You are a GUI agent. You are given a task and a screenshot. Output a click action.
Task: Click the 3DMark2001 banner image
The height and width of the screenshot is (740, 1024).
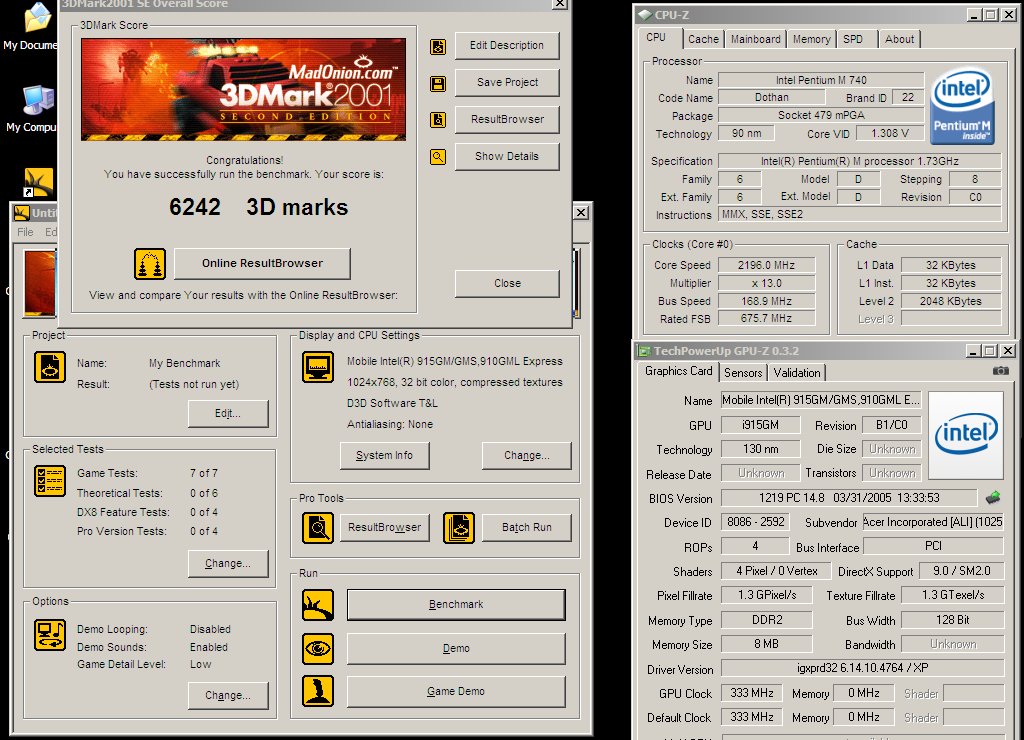coord(243,89)
